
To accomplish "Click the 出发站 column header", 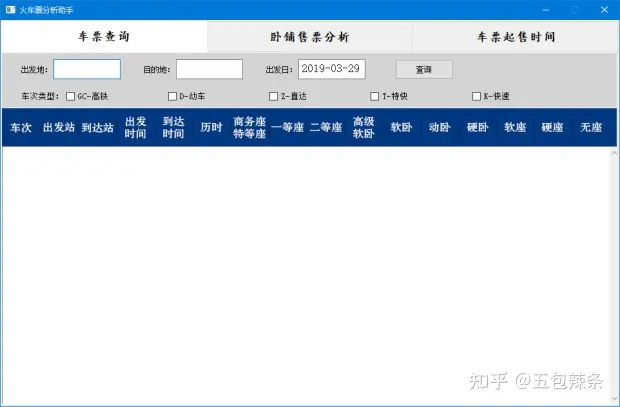I will [59, 127].
